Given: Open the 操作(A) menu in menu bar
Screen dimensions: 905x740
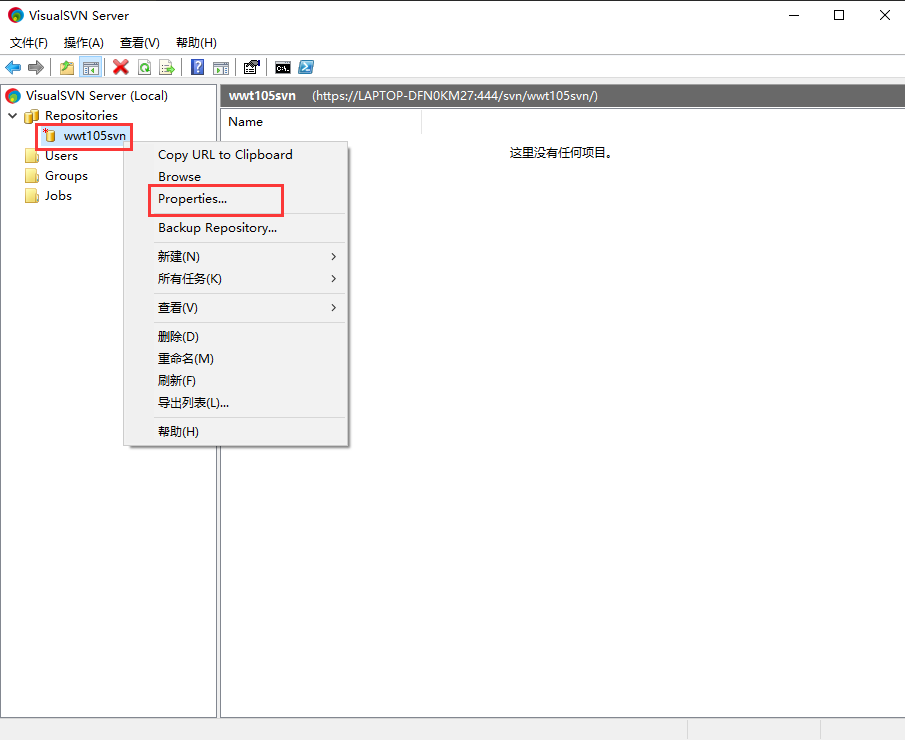Looking at the screenshot, I should click(83, 43).
